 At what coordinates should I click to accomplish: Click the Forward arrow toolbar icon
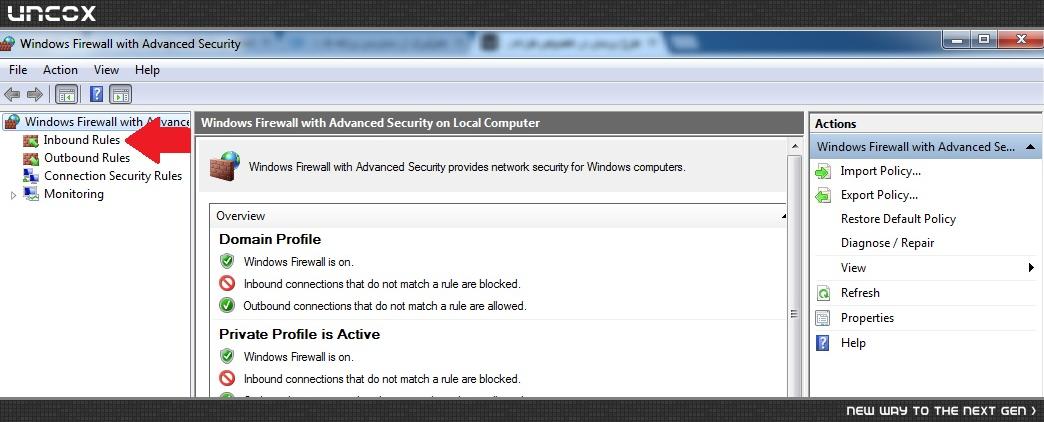click(x=35, y=95)
